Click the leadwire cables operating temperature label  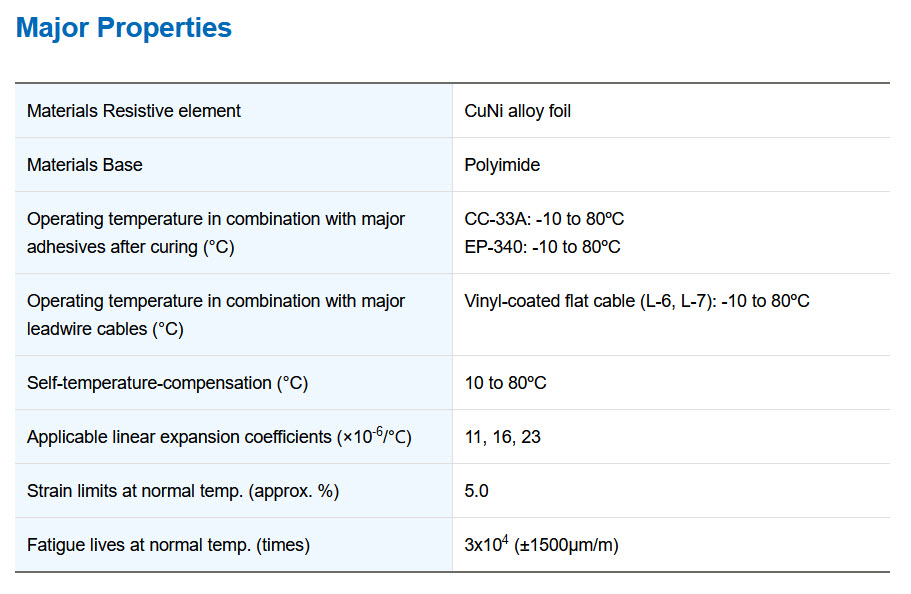click(216, 315)
